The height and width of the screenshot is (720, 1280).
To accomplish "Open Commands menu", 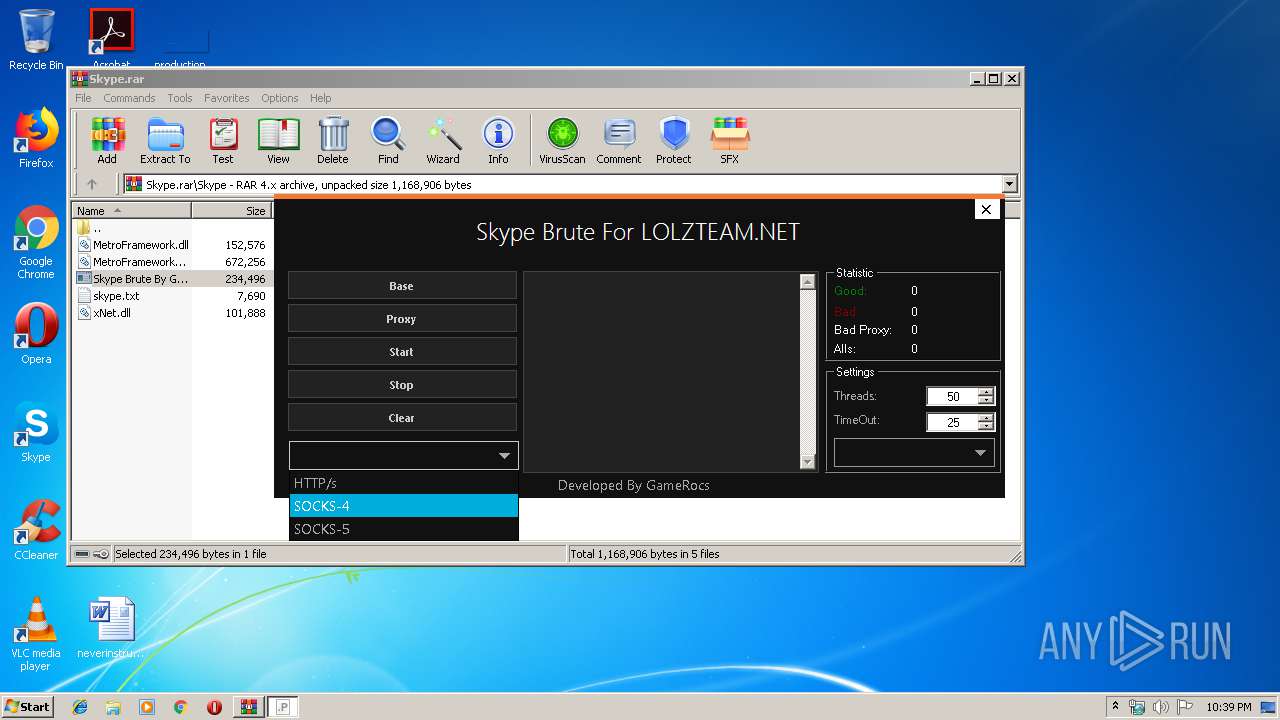I will coord(129,98).
